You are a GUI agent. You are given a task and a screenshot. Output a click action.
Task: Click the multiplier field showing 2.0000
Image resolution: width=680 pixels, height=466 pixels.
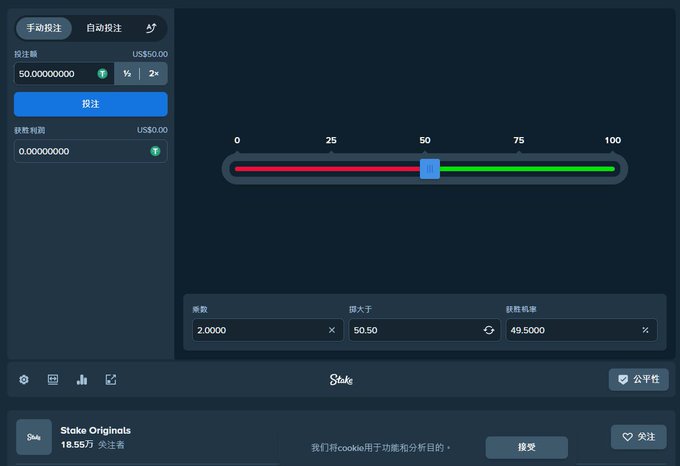pos(268,330)
